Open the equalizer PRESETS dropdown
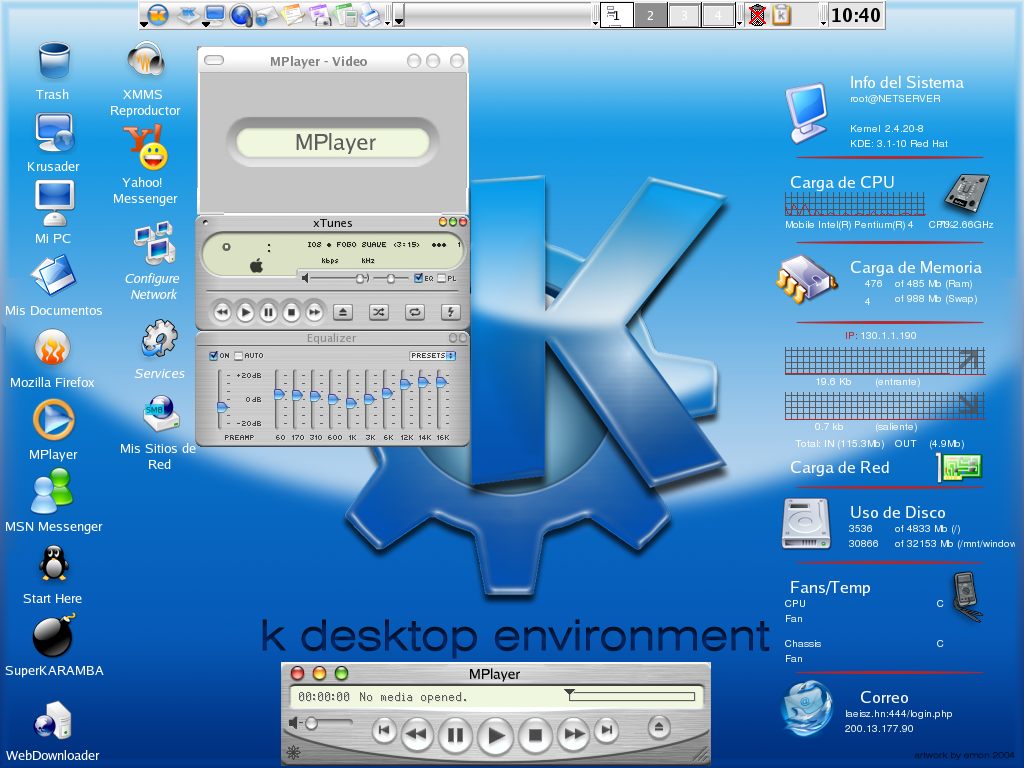This screenshot has height=768, width=1024. (432, 355)
